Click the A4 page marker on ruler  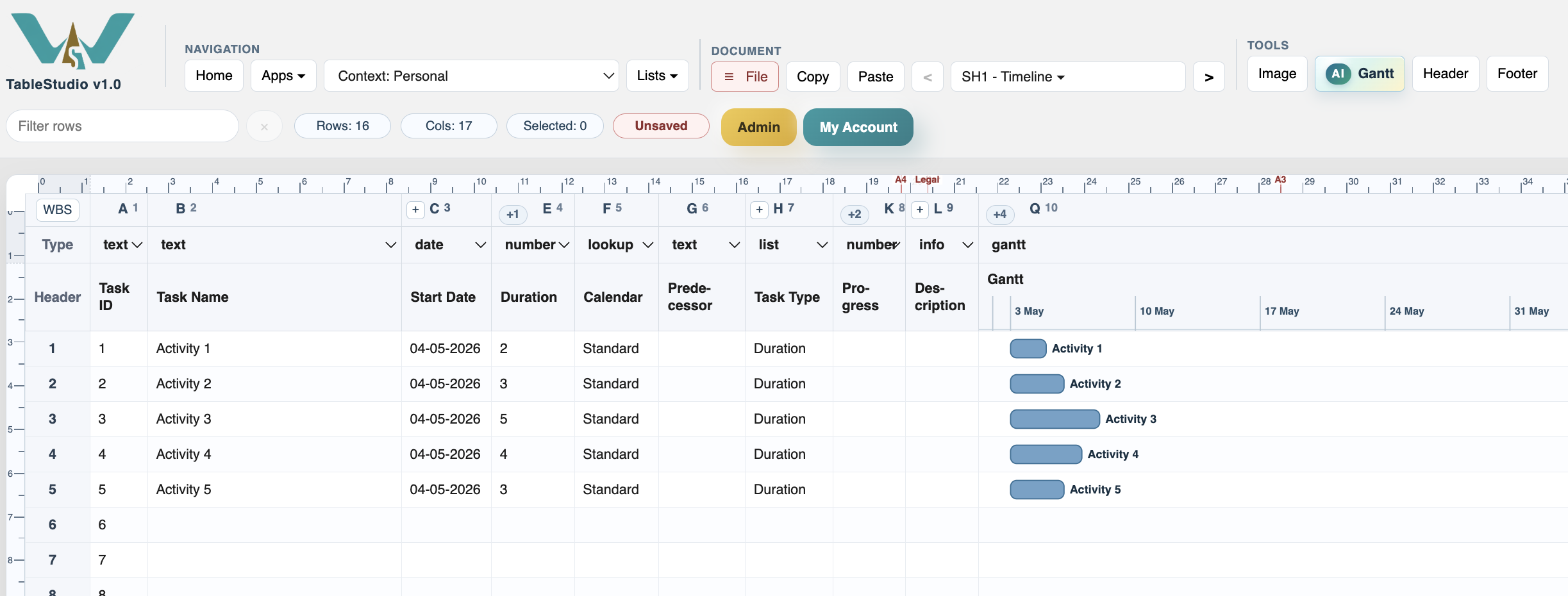coord(901,180)
